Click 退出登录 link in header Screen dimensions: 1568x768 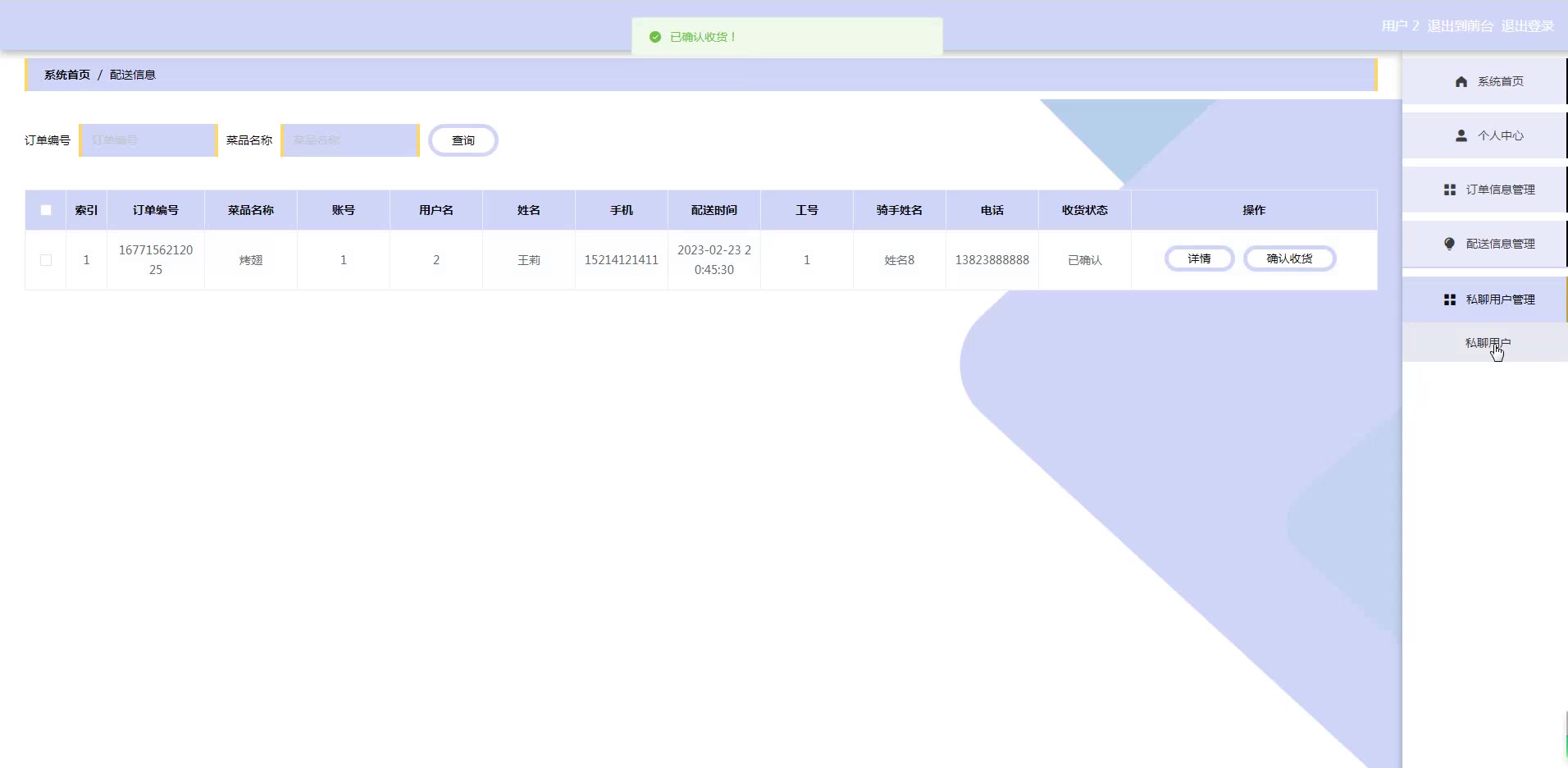pyautogui.click(x=1527, y=26)
